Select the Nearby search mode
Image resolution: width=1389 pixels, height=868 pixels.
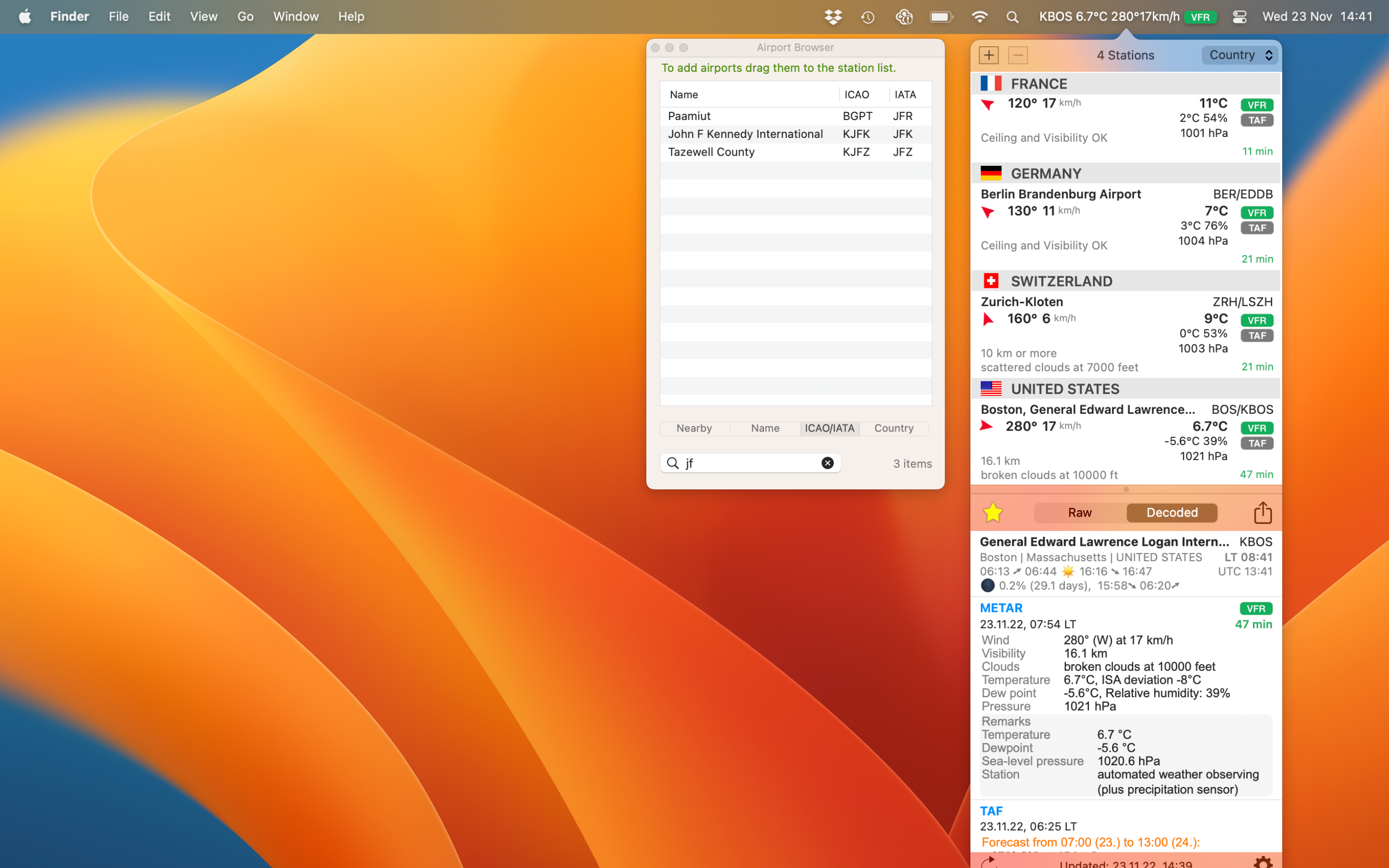tap(694, 428)
